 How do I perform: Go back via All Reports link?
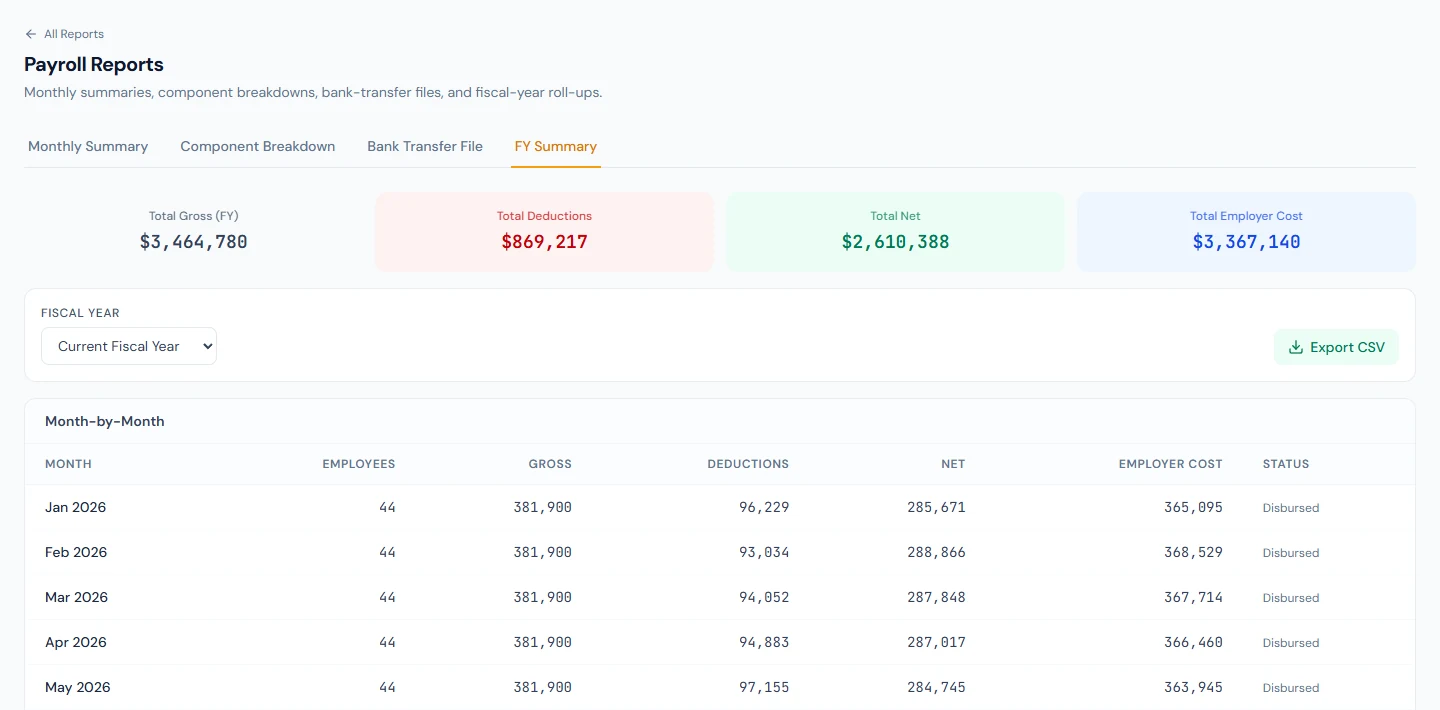point(64,34)
